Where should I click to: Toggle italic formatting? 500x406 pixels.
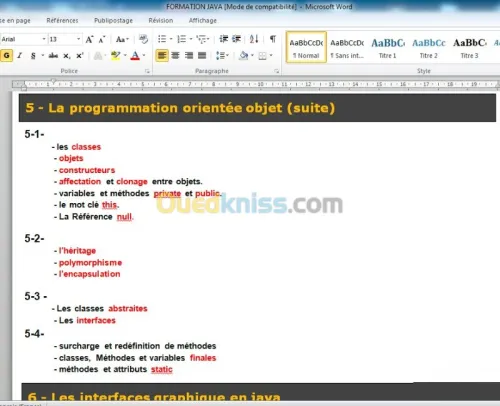(x=20, y=55)
